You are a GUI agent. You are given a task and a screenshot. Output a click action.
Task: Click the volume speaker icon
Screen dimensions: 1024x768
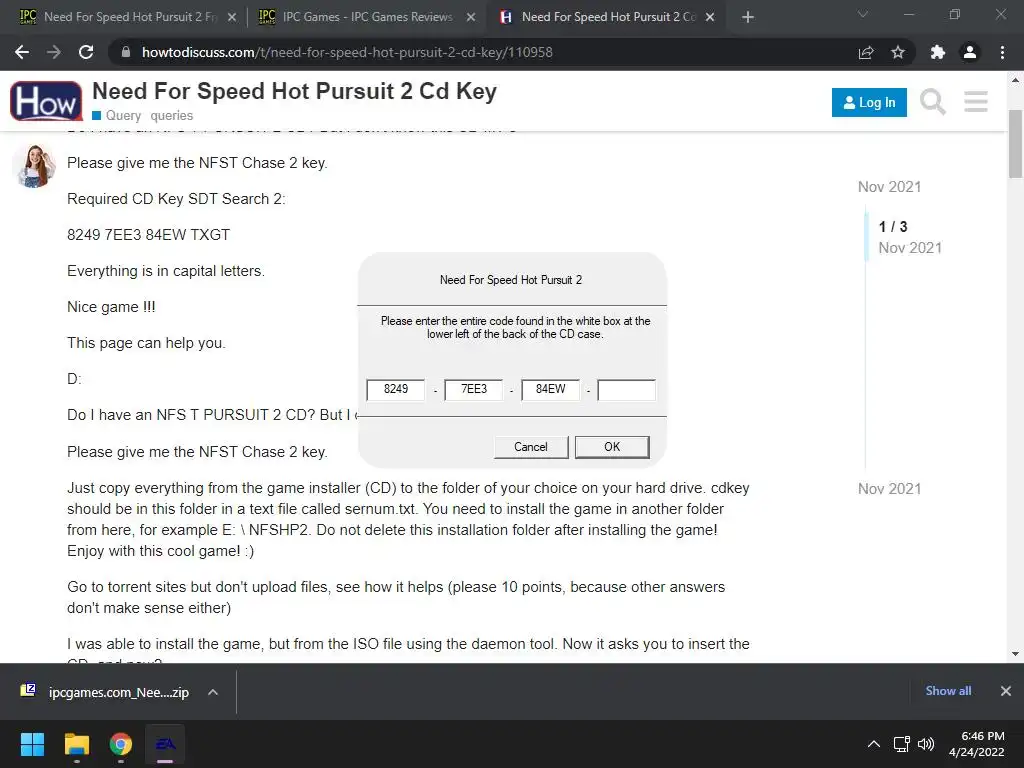point(925,744)
